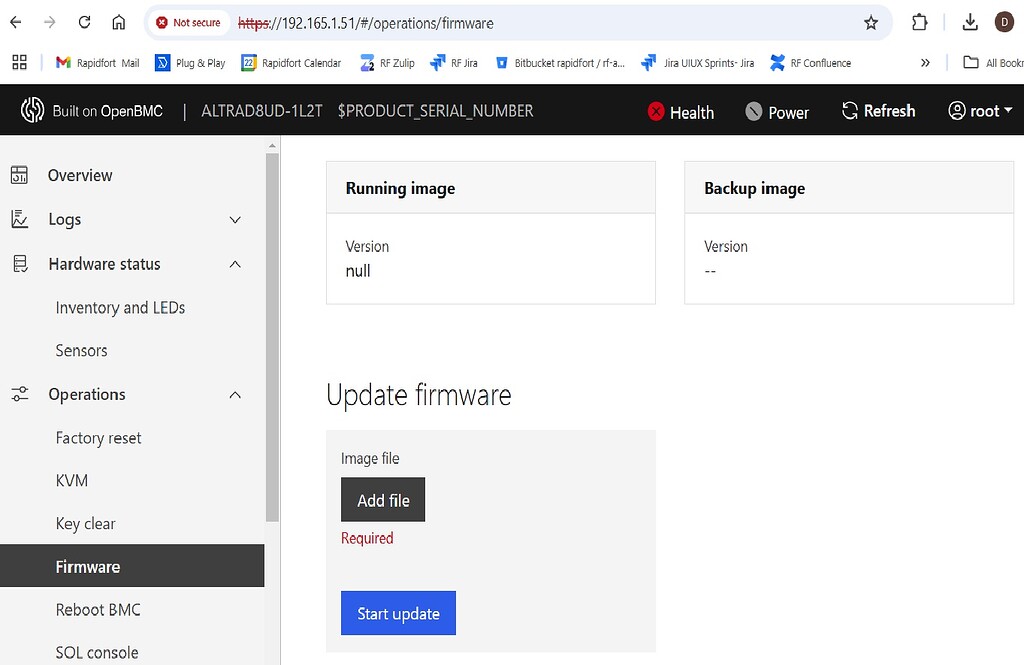Open the Sensors page

pyautogui.click(x=81, y=350)
